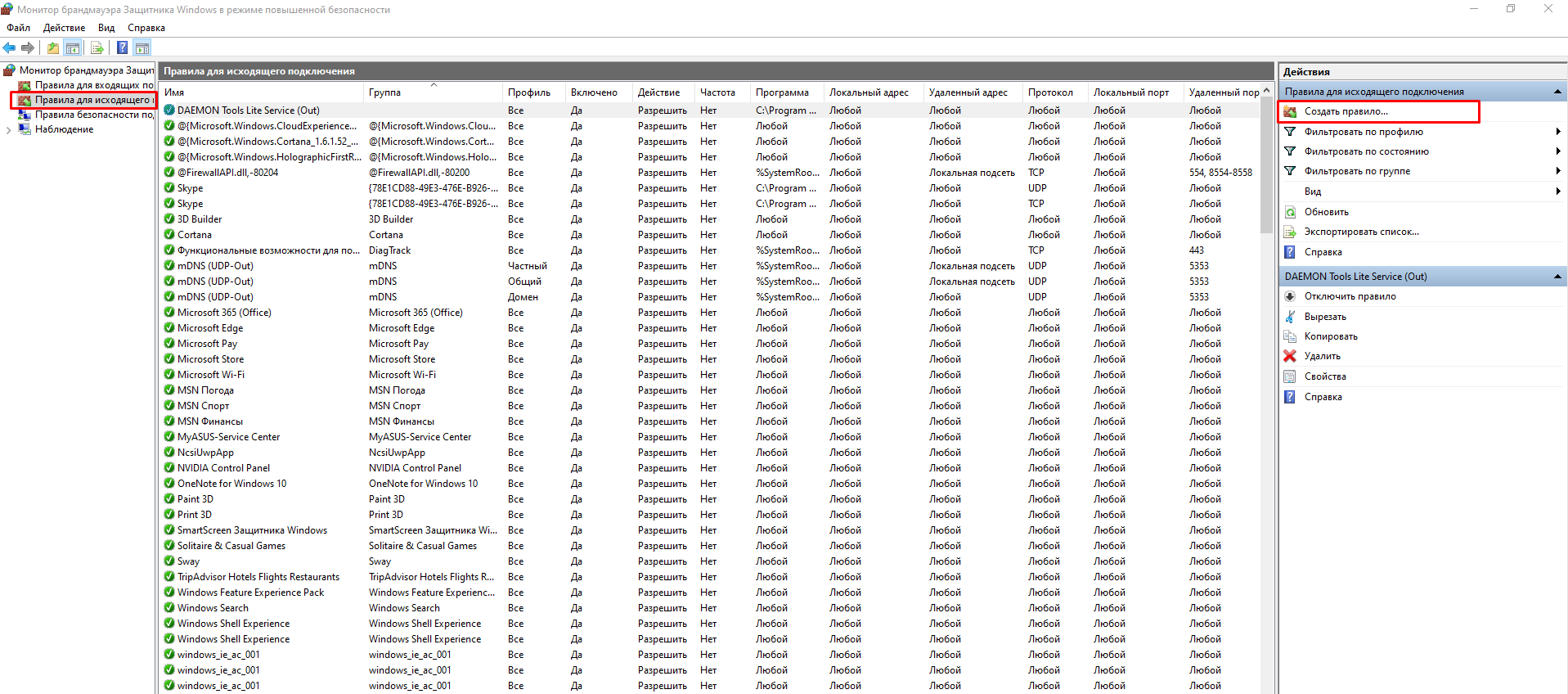Toggle the action pane visibility icon

[x=142, y=47]
